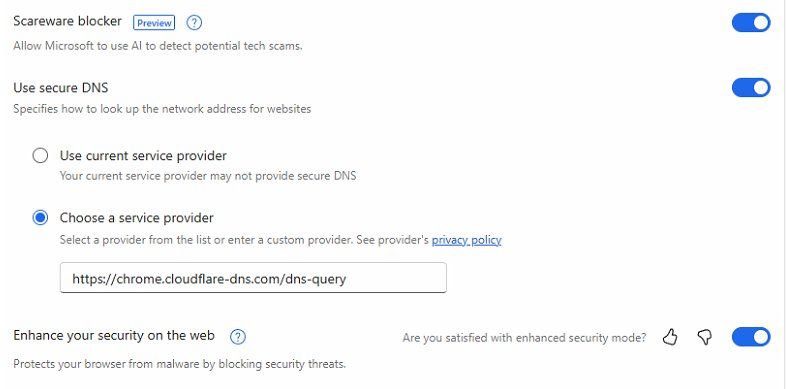Viewport: 786px width, 389px height.
Task: Open the Scareware blocker help icon
Action: 193,23
